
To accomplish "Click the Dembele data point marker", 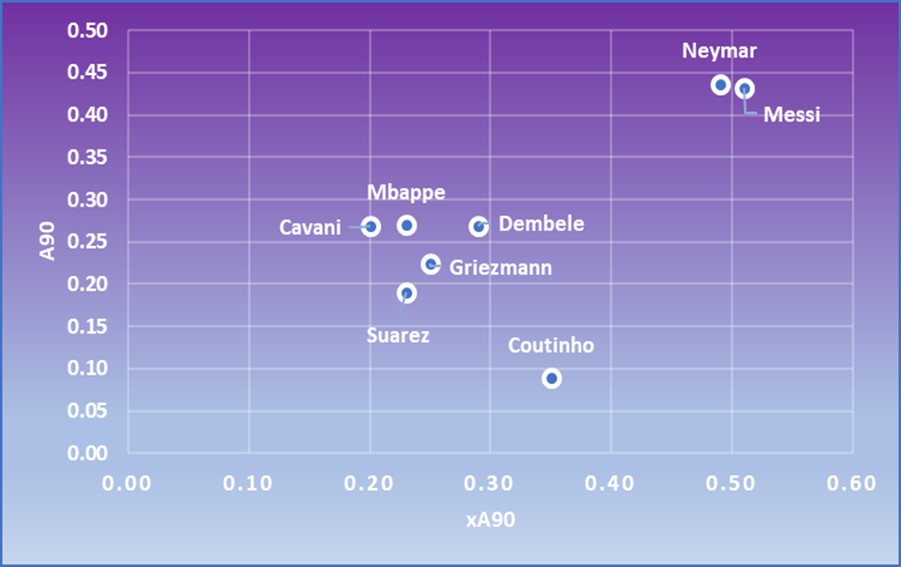I will click(479, 227).
